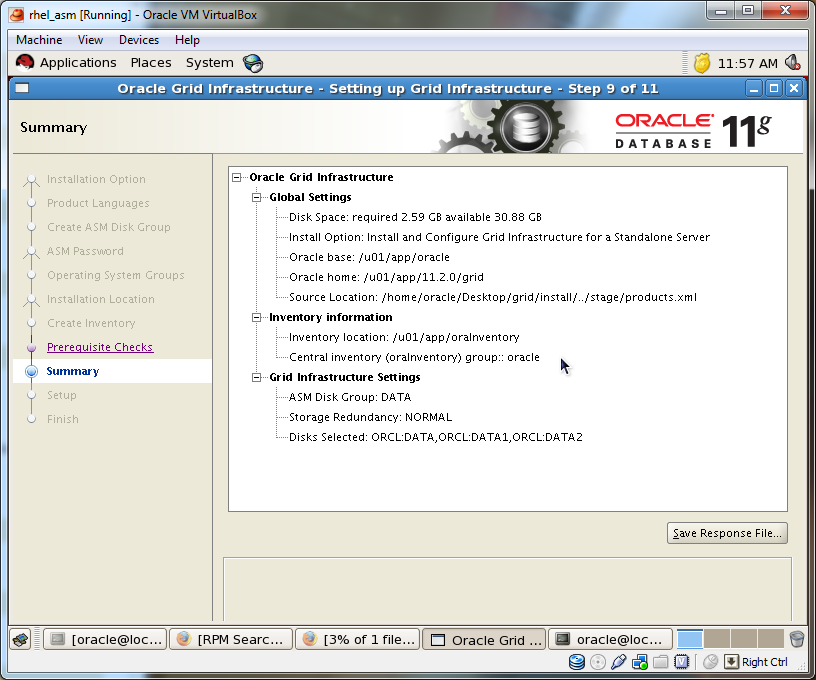Select the Oracle base: /u01/app/oracle row
This screenshot has width=816, height=680.
tap(369, 257)
